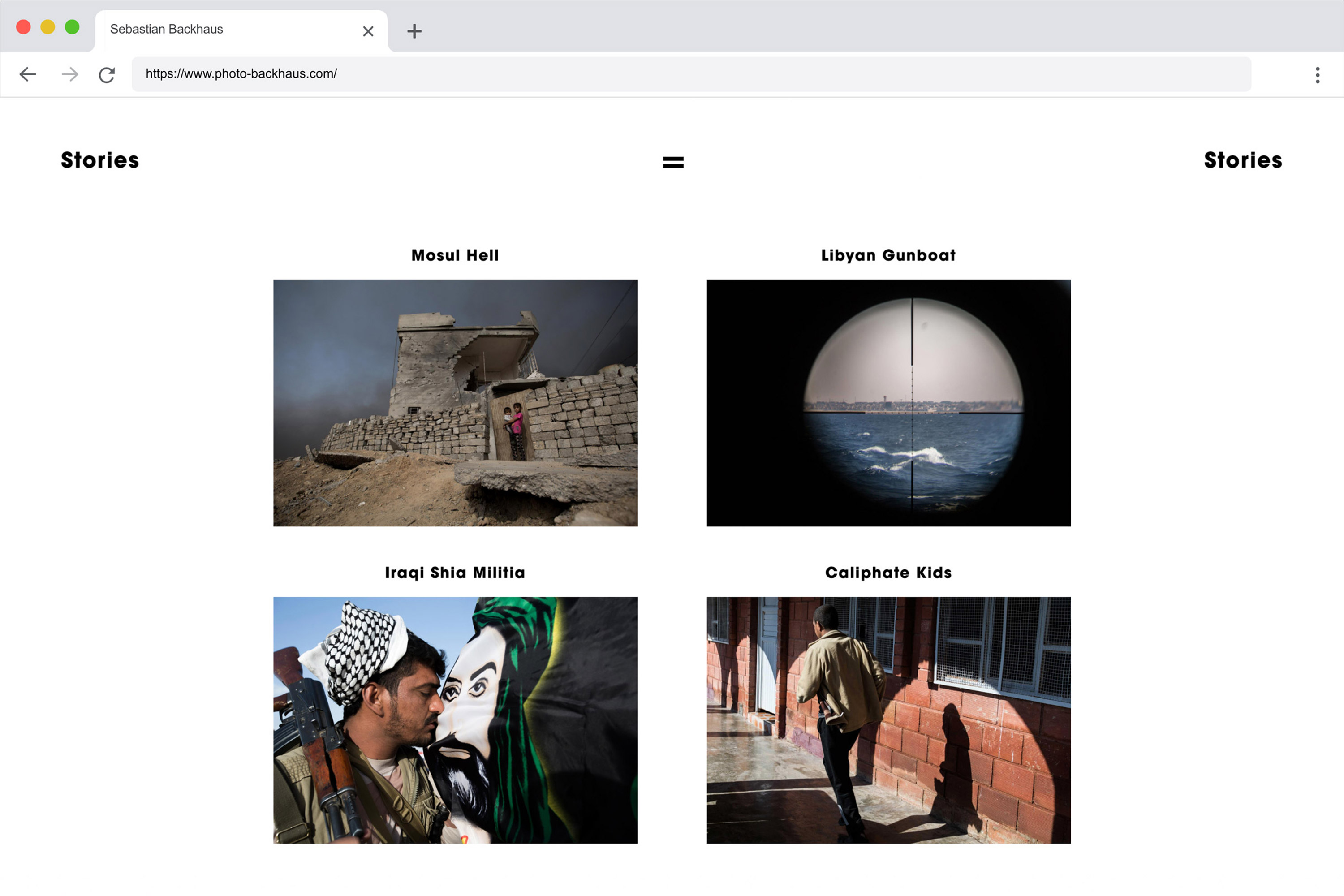Open the Iraqi Shia Militia title link
Image resolution: width=1344 pixels, height=896 pixels.
coord(456,573)
